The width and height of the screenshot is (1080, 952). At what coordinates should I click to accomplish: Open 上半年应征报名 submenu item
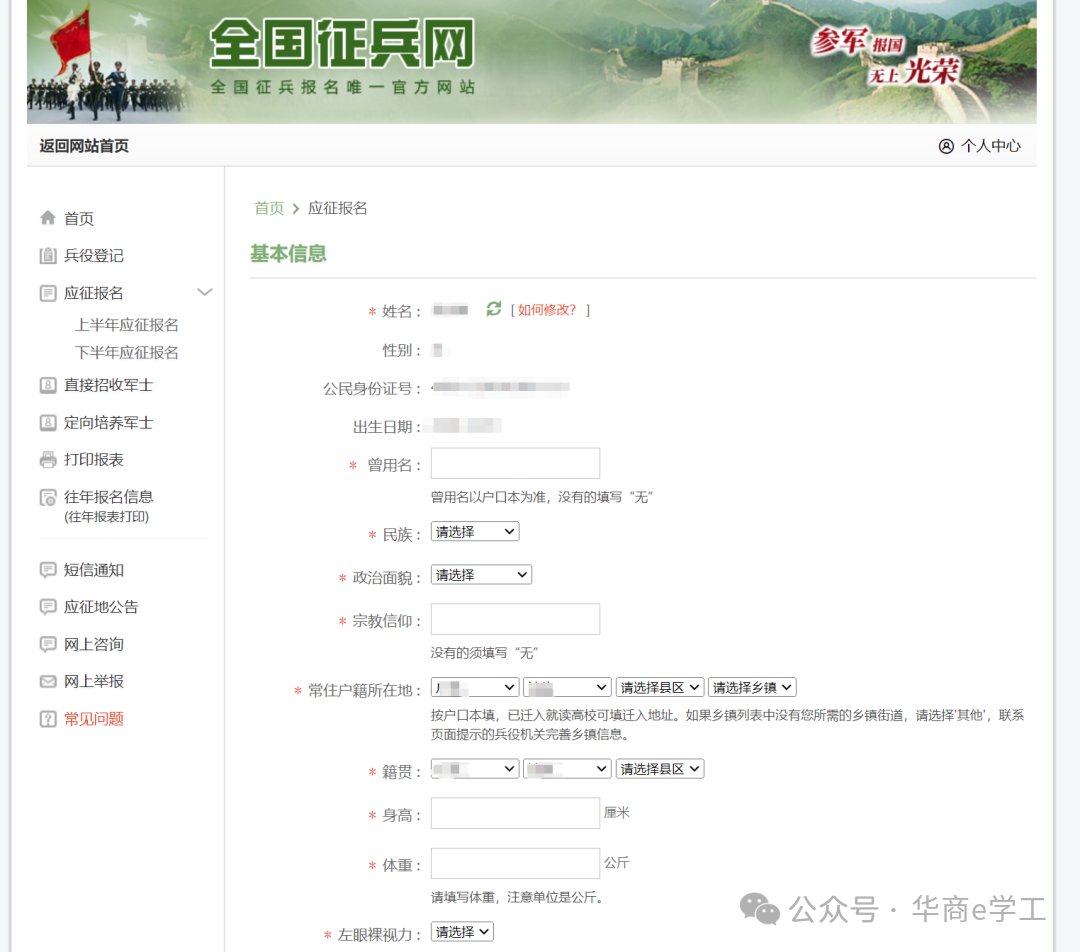click(x=127, y=325)
